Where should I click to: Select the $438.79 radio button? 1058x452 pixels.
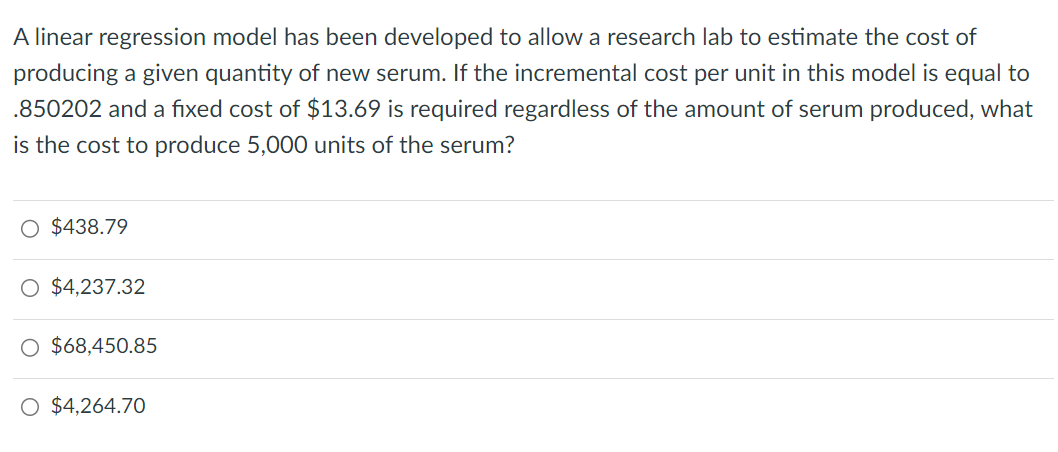pos(30,228)
